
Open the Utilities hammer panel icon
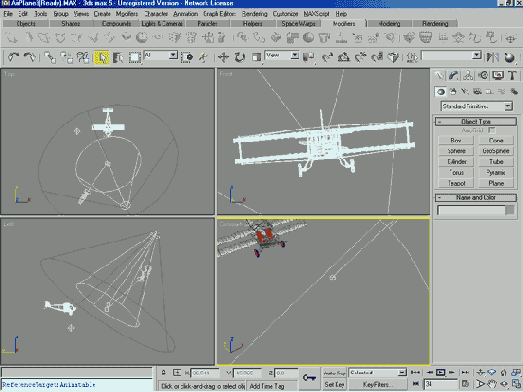[512, 75]
